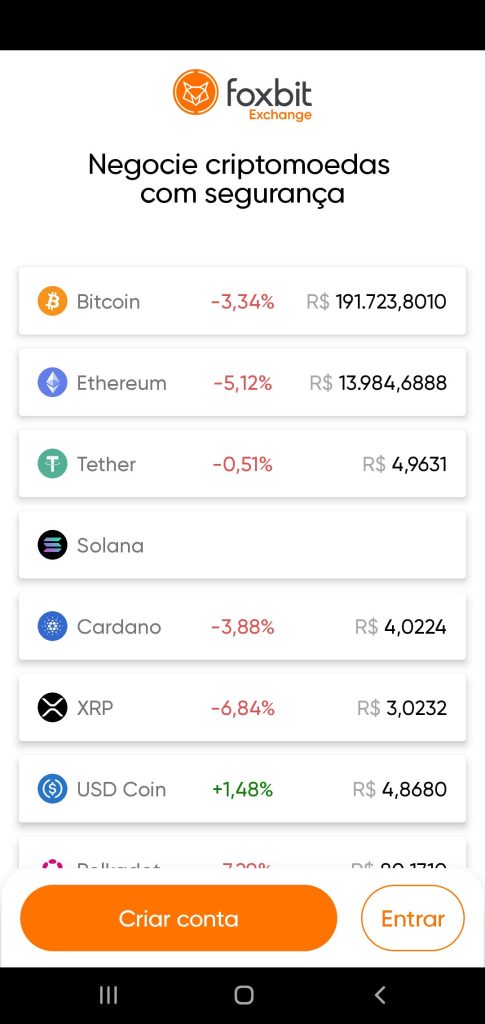This screenshot has width=485, height=1024.
Task: Open the Bitcoin price R$ 191.723,8010
Action: pyautogui.click(x=377, y=302)
